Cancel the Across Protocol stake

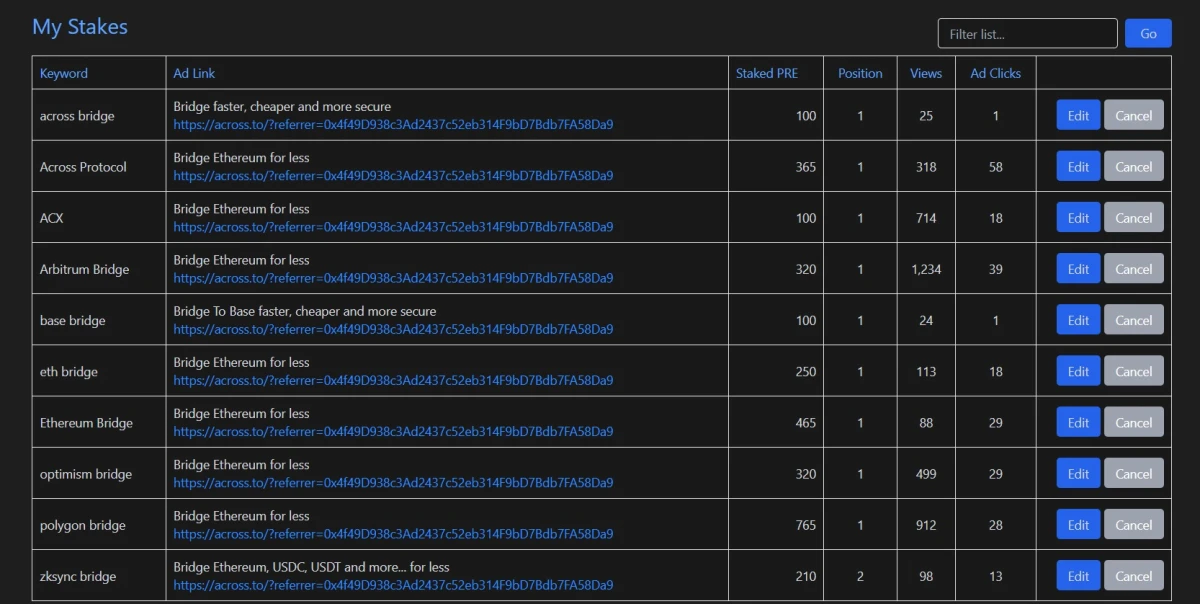point(1134,166)
